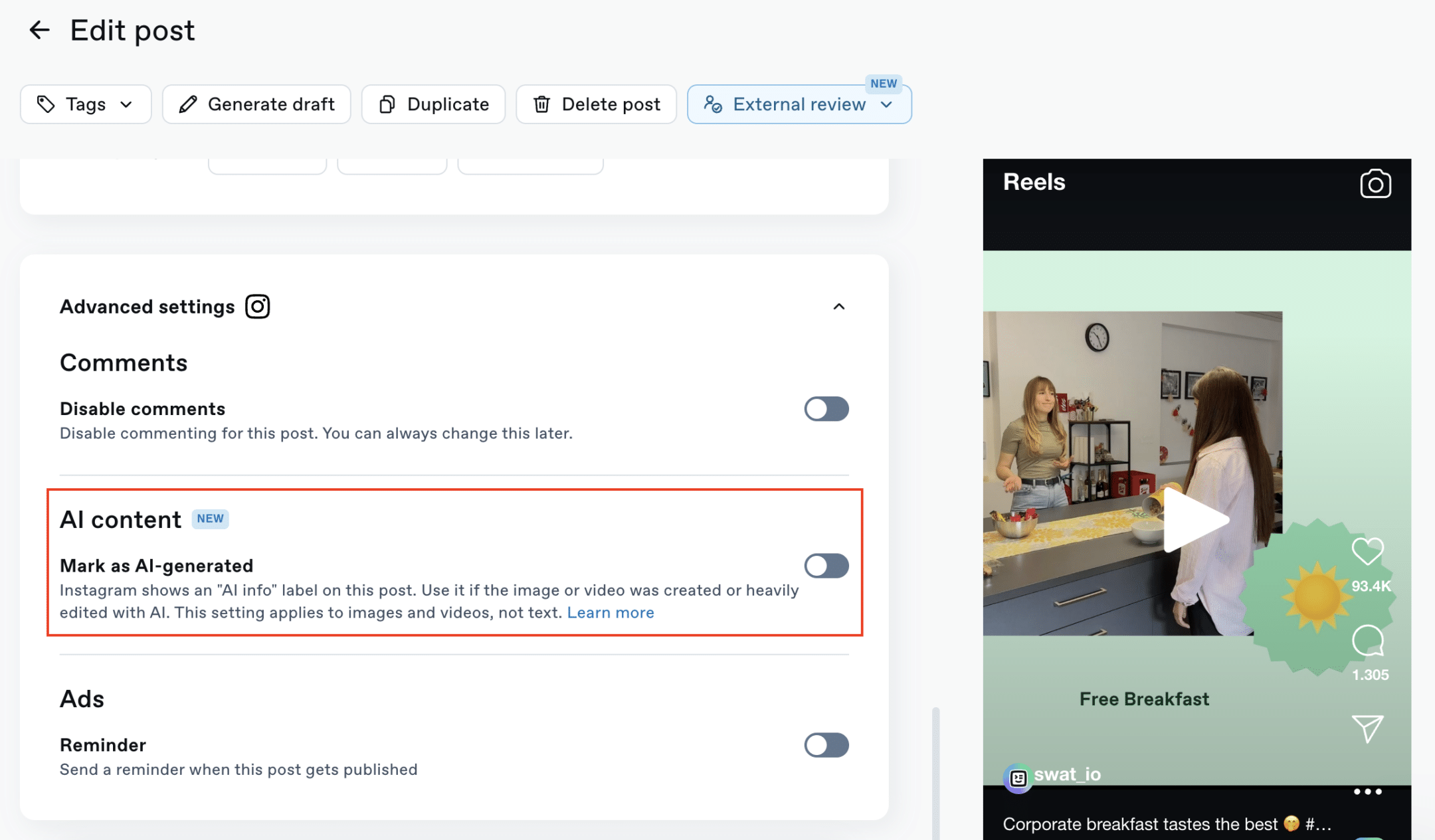Open the External review dropdown

coord(799,104)
